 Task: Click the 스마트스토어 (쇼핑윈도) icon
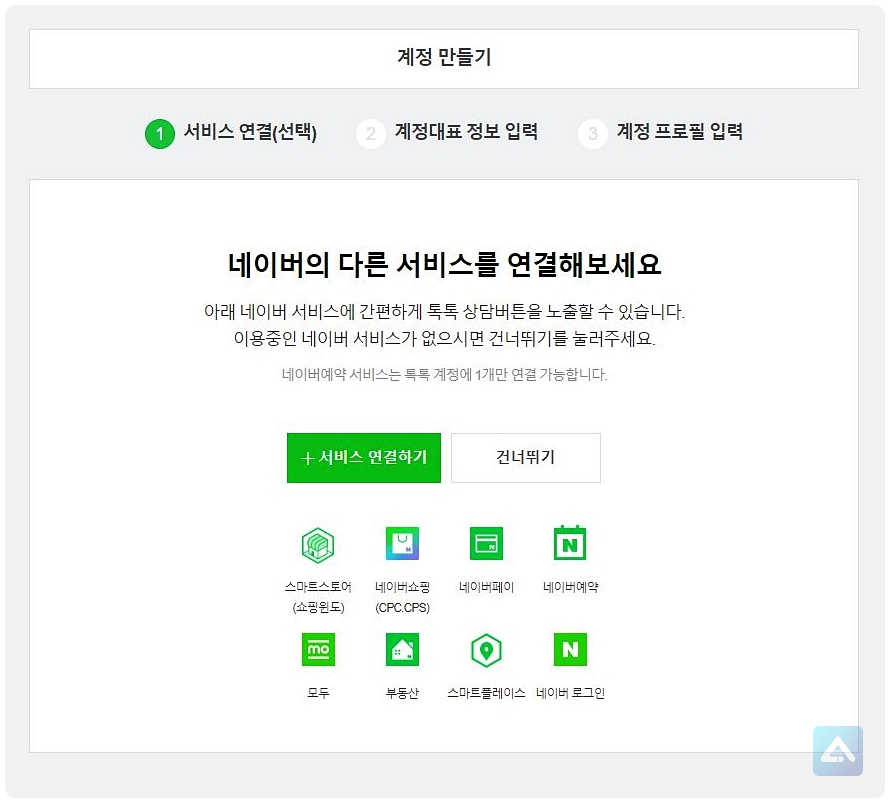[x=318, y=545]
